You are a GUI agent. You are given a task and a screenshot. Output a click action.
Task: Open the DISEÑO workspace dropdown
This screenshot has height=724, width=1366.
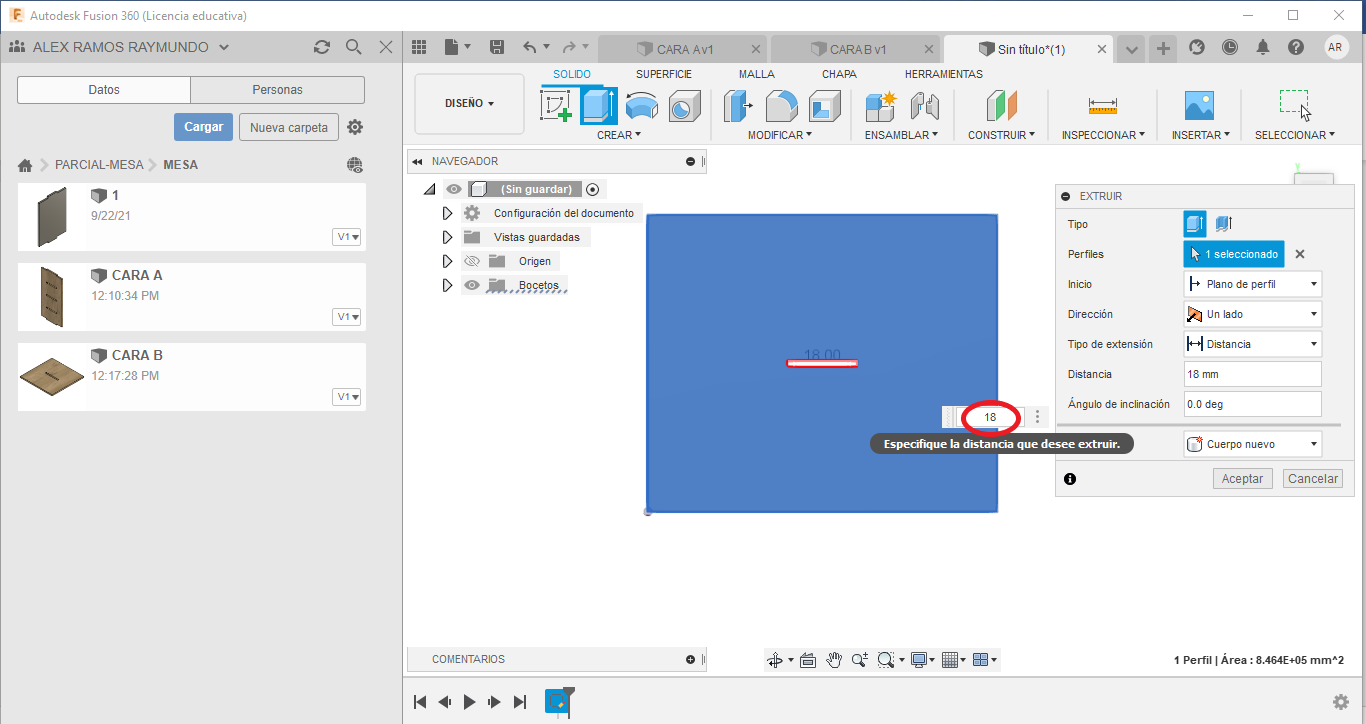pyautogui.click(x=469, y=103)
